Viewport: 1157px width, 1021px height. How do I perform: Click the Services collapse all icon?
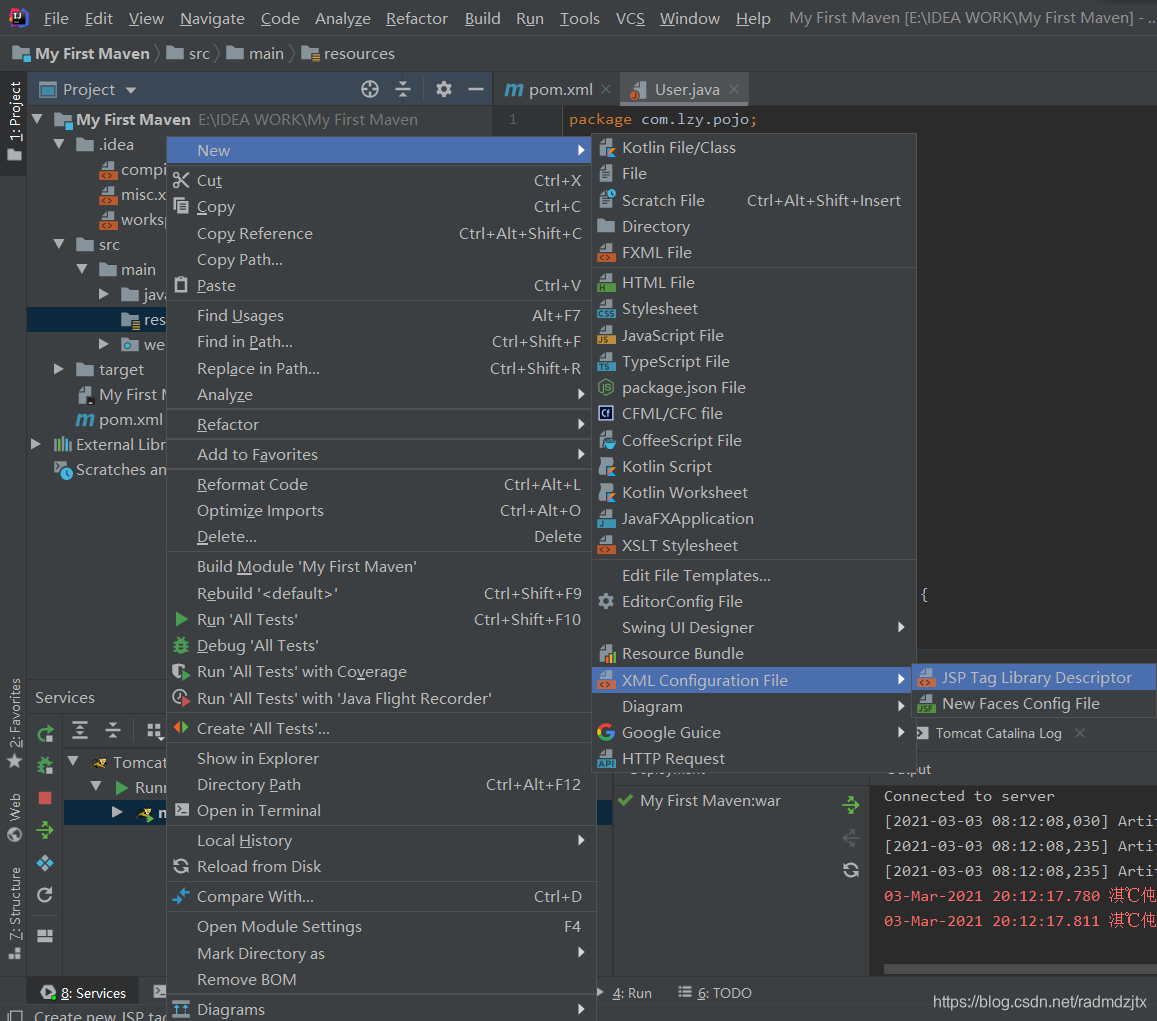pos(113,730)
